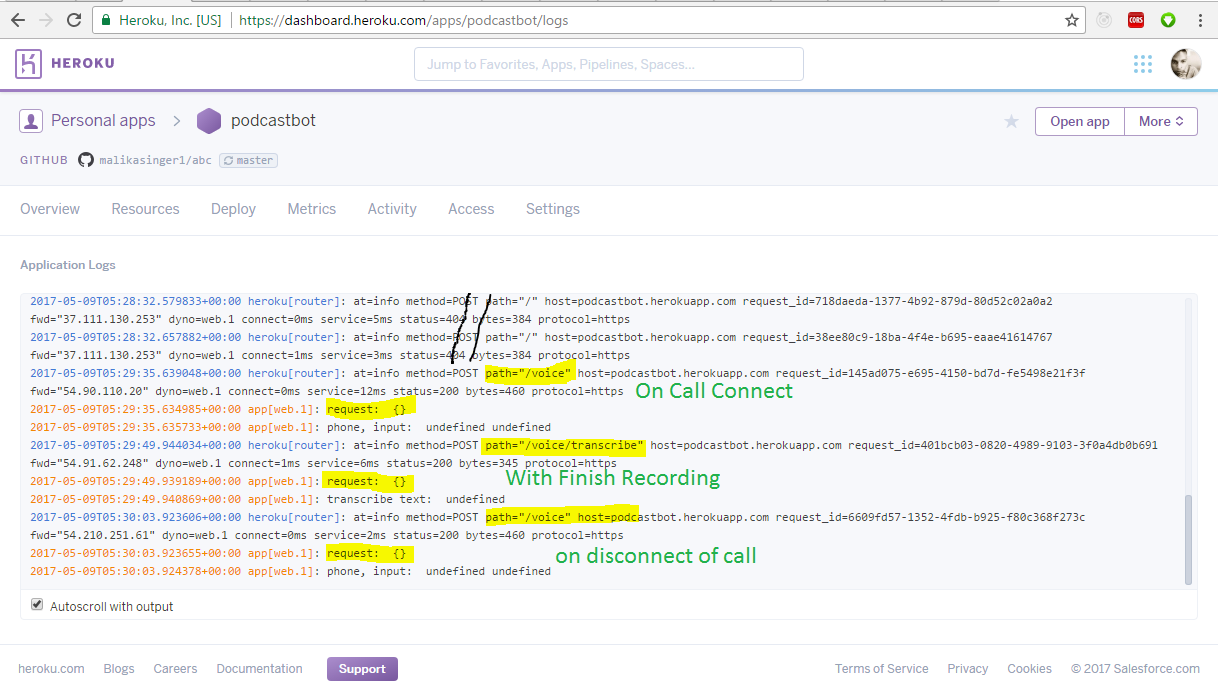Click the browser address bar URL
The height and width of the screenshot is (693, 1218).
pyautogui.click(x=404, y=20)
